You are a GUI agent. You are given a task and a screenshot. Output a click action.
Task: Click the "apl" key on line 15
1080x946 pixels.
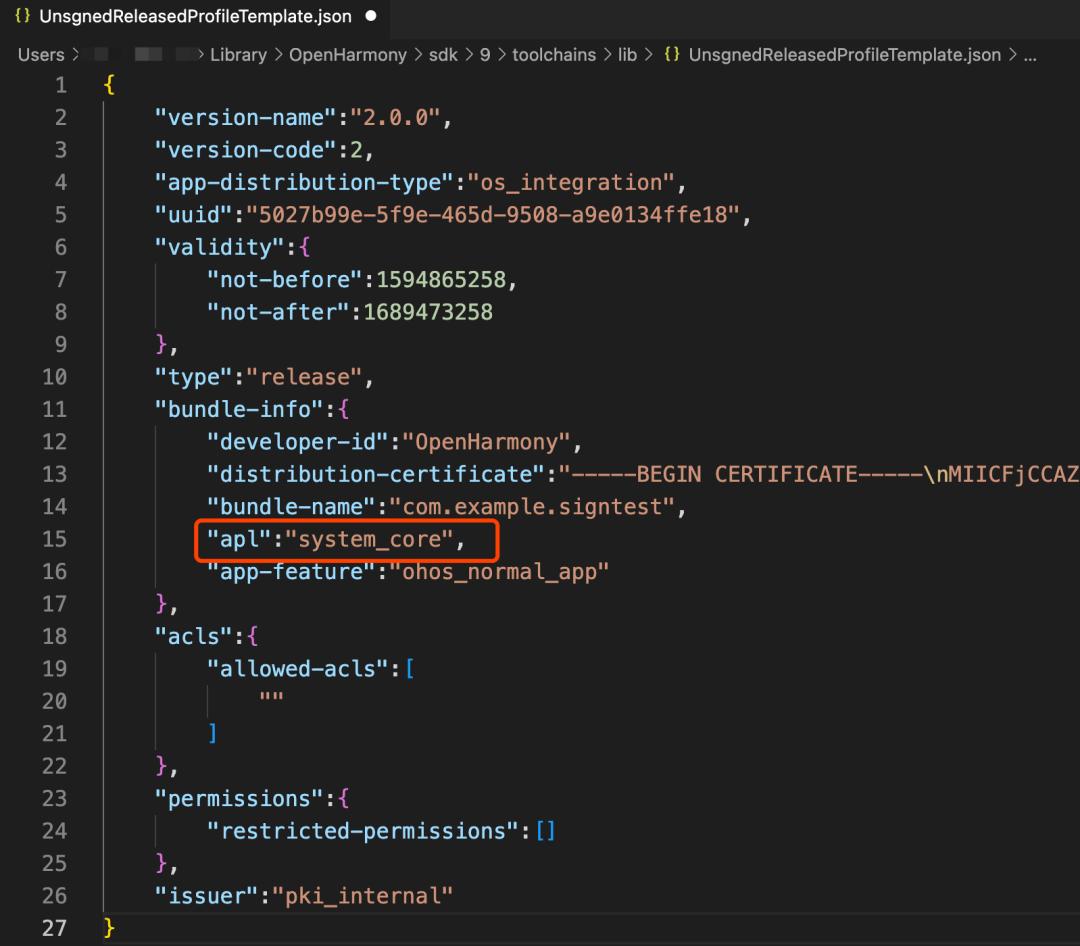239,539
